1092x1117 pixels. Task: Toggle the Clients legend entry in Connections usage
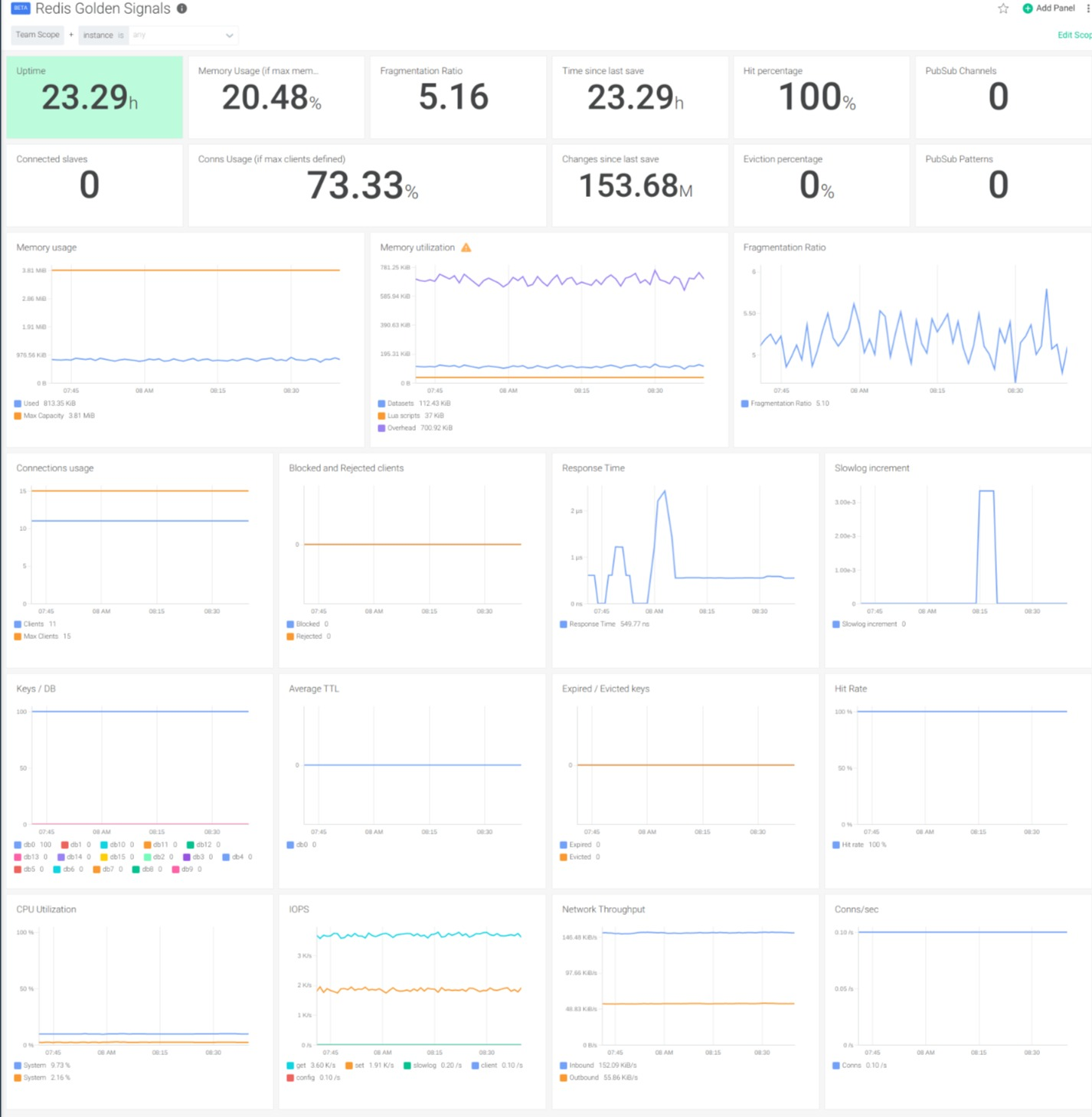pos(35,624)
